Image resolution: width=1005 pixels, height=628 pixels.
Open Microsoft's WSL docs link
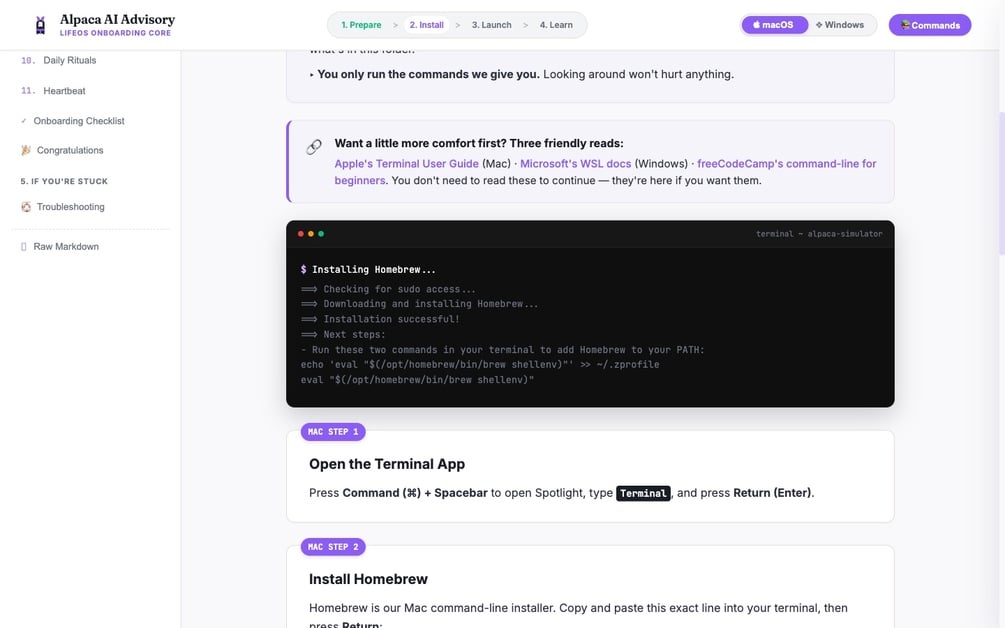tap(576, 163)
